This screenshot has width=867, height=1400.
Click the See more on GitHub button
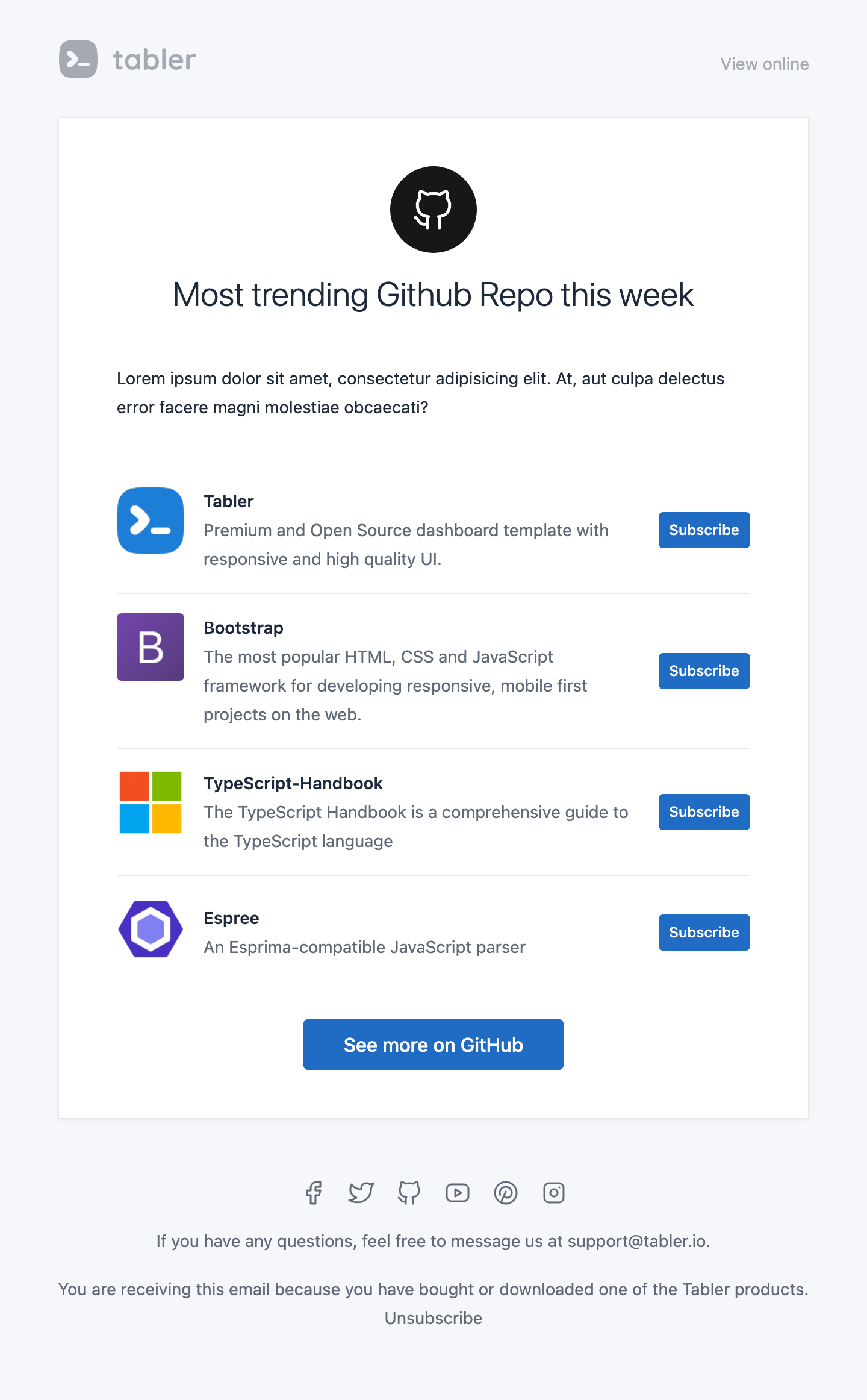click(433, 1045)
